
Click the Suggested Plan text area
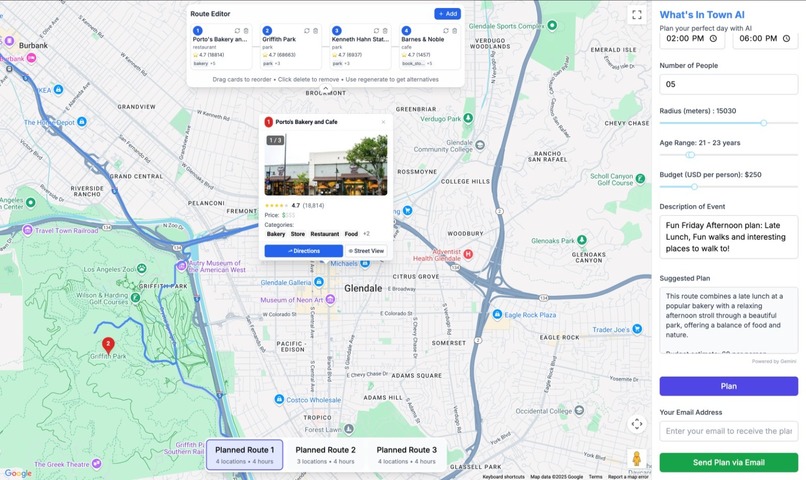(728, 320)
